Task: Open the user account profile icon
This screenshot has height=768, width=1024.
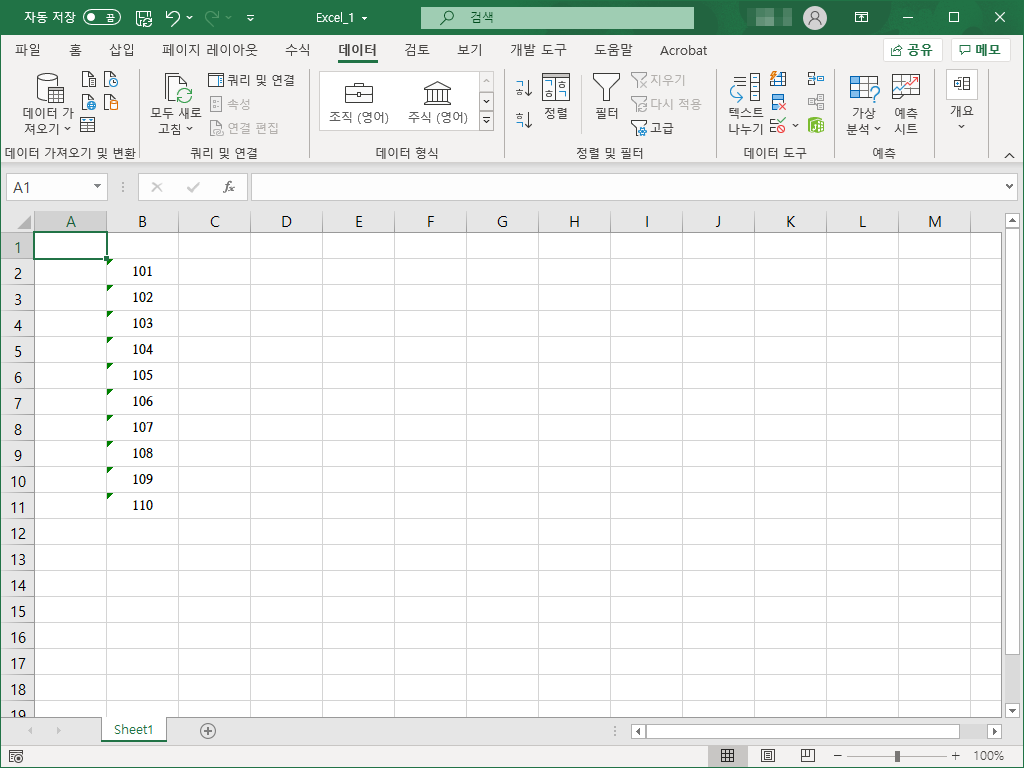Action: pyautogui.click(x=814, y=18)
